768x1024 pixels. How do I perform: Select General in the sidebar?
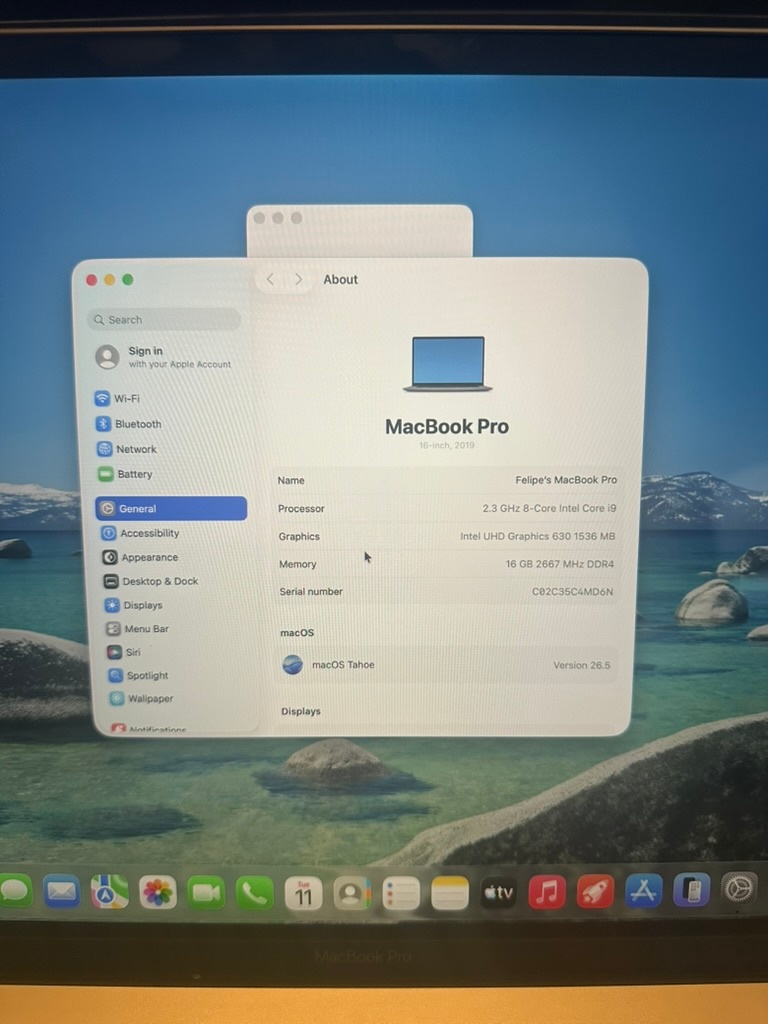point(171,509)
